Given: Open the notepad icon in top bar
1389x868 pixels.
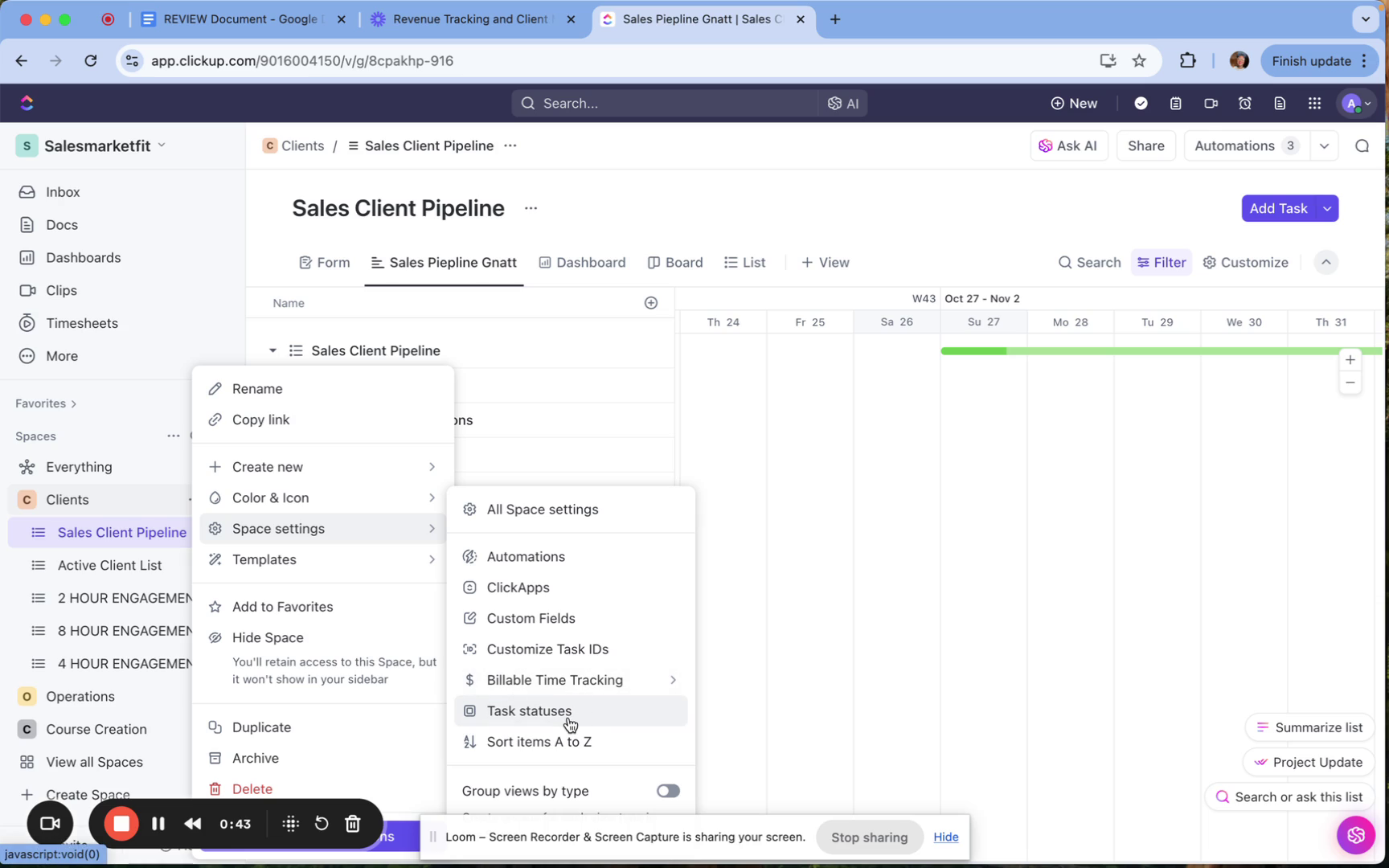Looking at the screenshot, I should click(x=1175, y=103).
